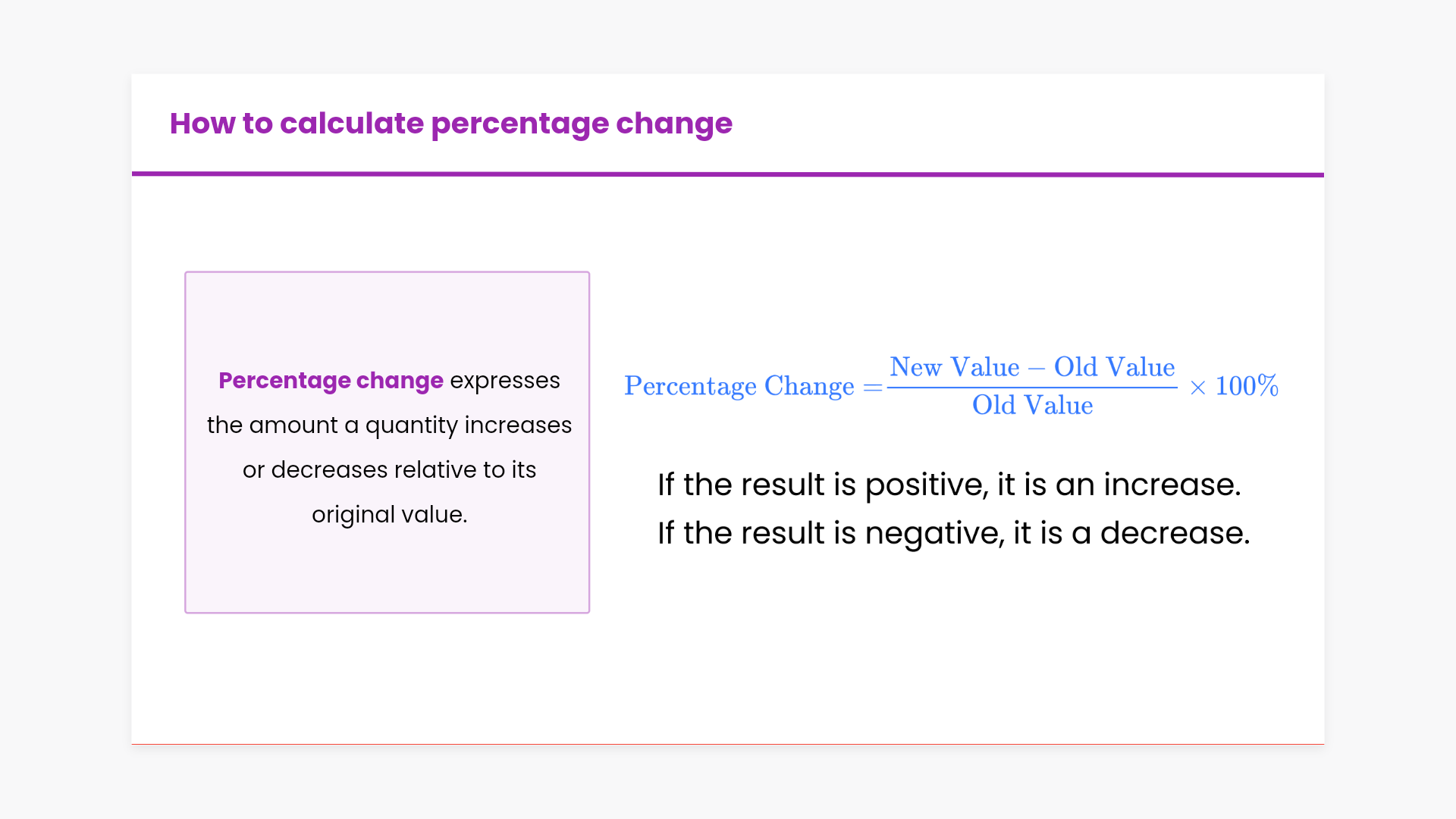The width and height of the screenshot is (1456, 819).
Task: Click empty area at top of definition box
Action: coord(387,311)
